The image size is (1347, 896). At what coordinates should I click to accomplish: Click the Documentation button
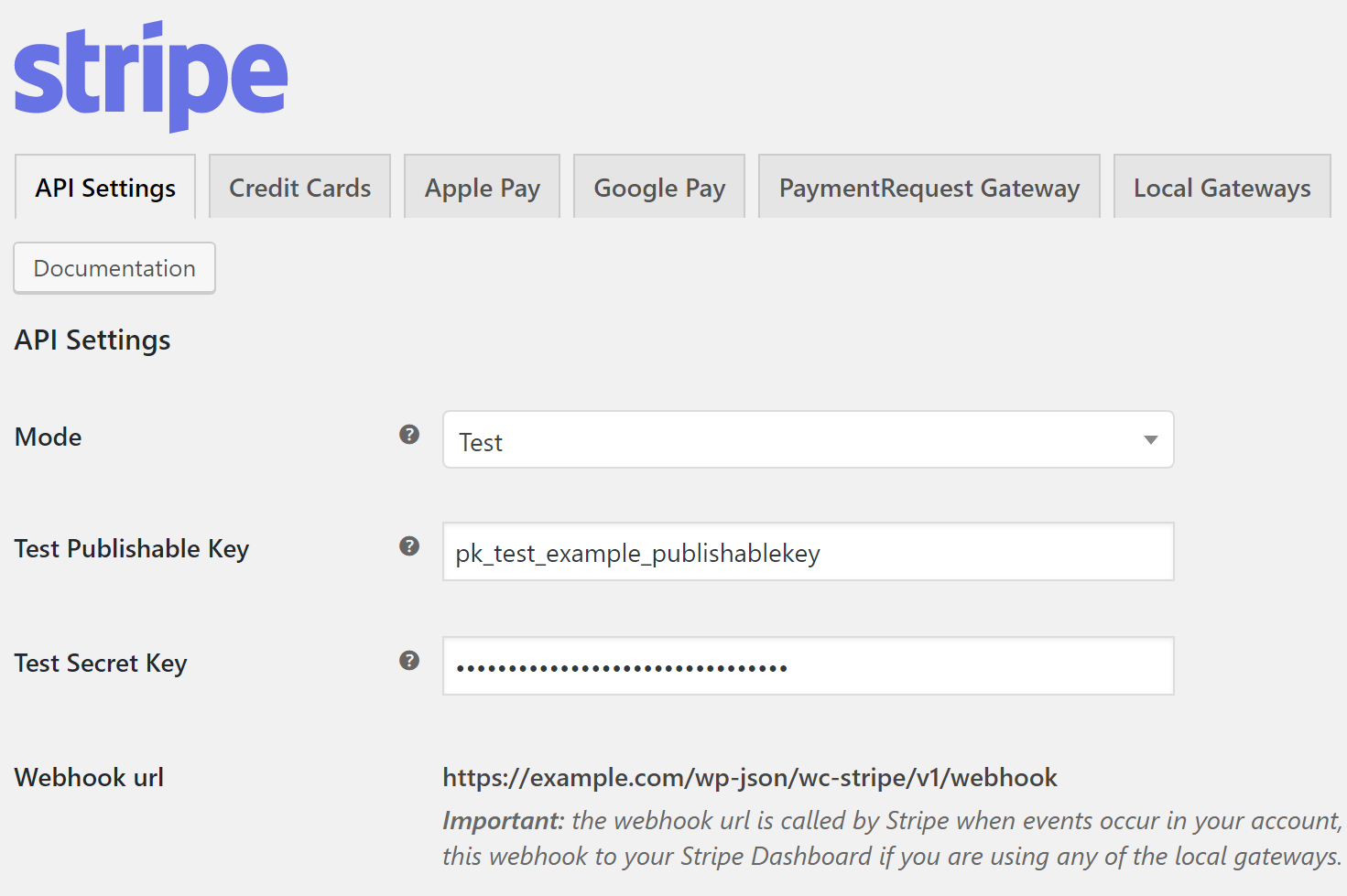click(114, 268)
